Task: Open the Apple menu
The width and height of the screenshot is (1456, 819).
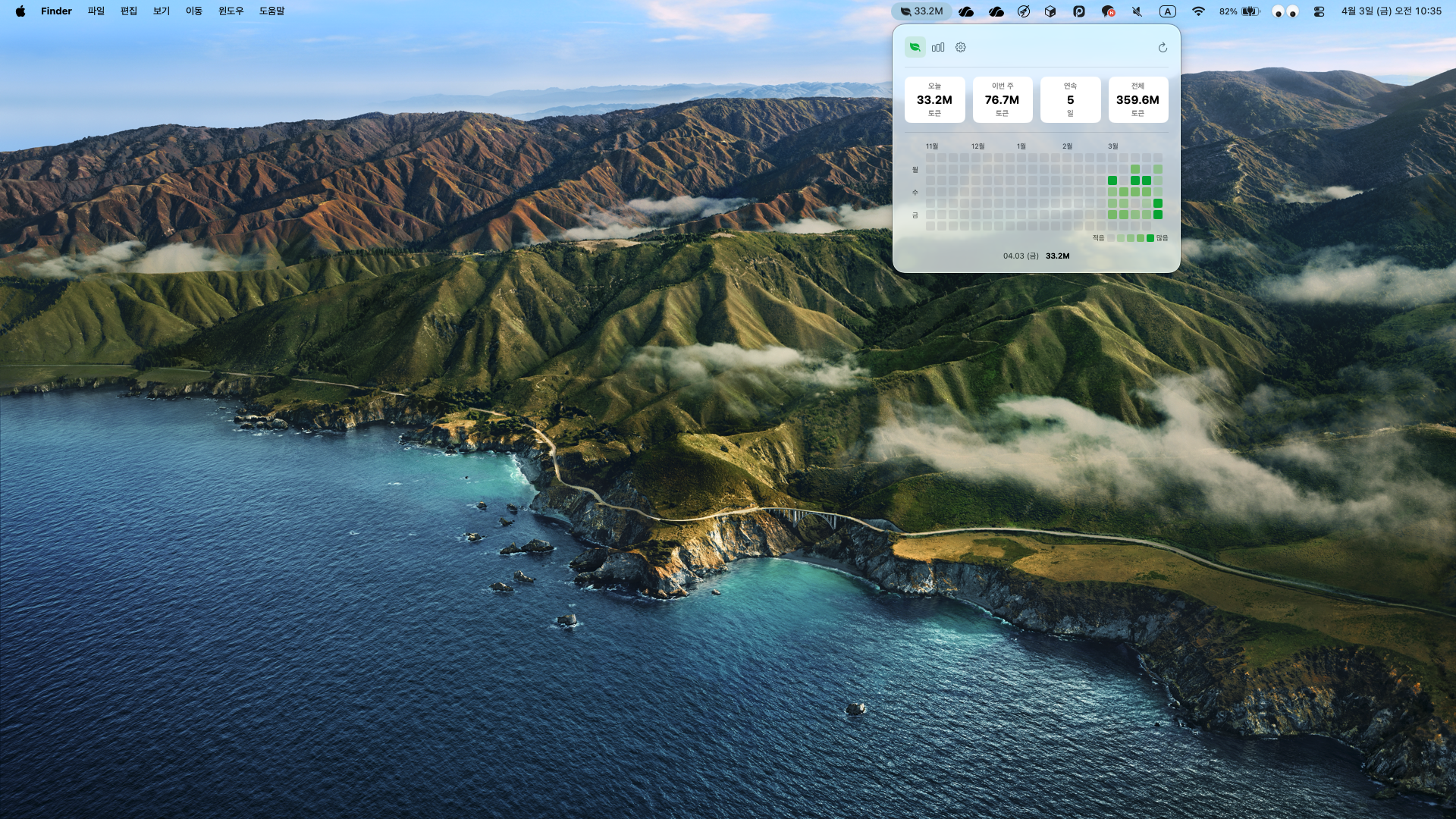Action: [x=20, y=11]
